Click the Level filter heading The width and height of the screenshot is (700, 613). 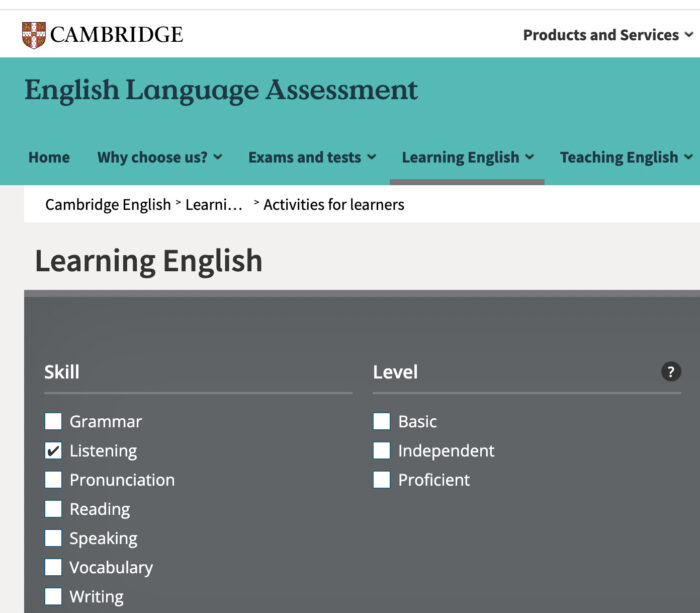[395, 372]
